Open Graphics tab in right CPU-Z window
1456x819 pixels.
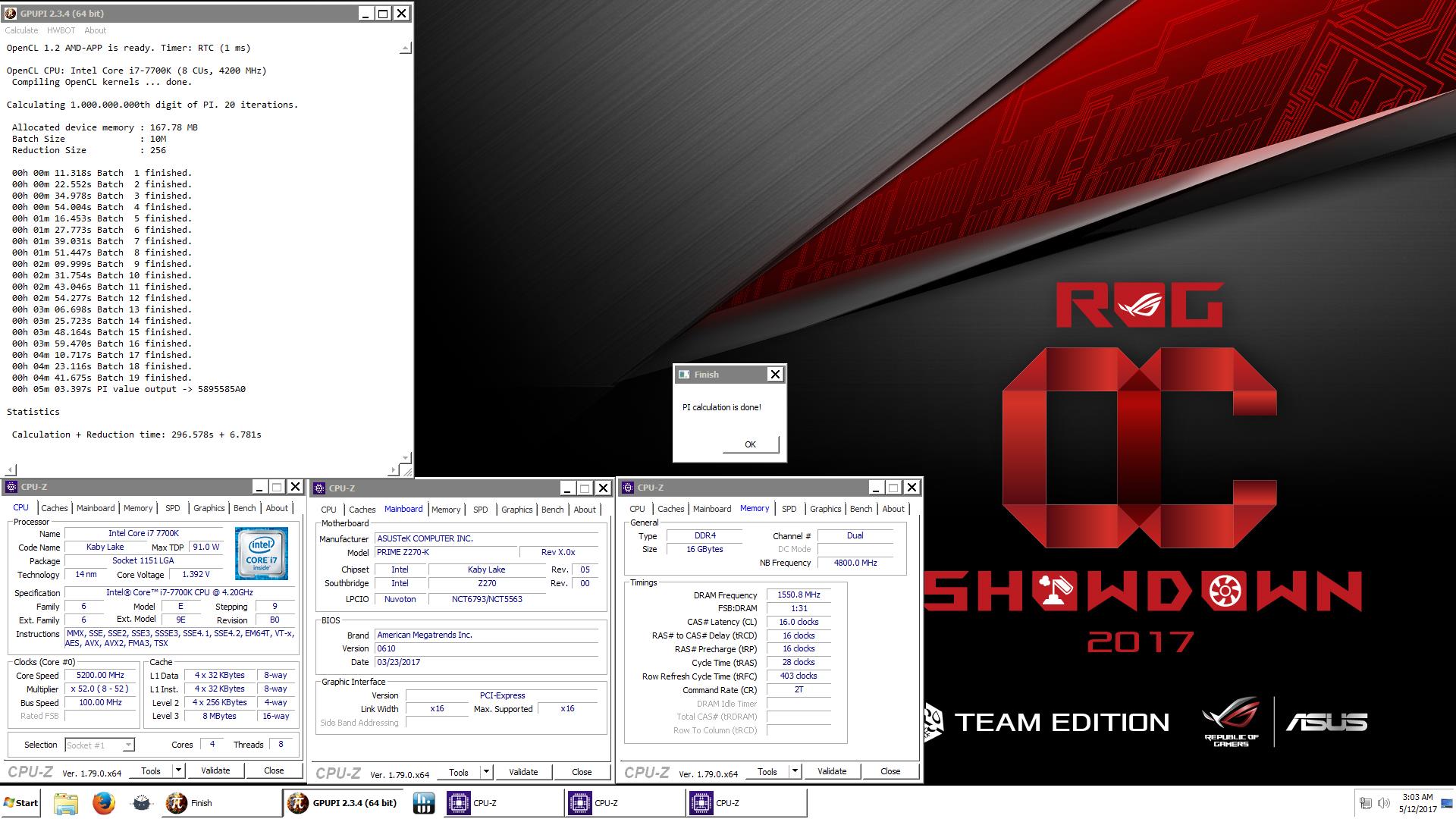tap(825, 509)
